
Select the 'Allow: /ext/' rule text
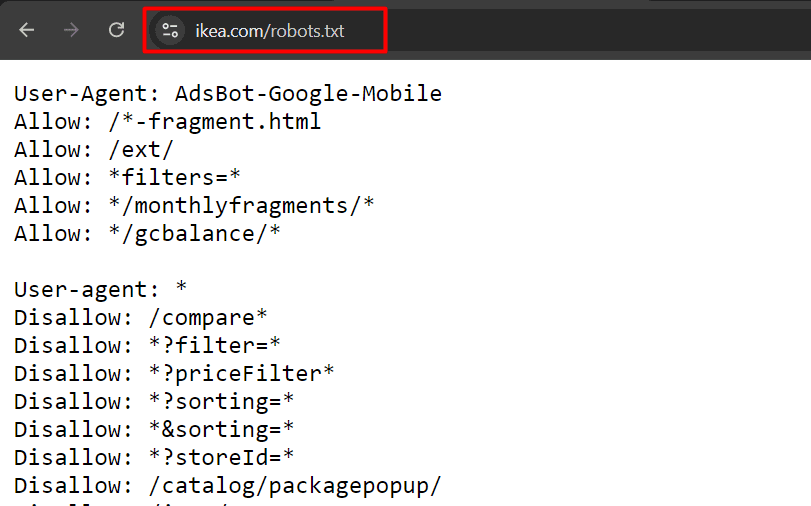[x=93, y=150]
